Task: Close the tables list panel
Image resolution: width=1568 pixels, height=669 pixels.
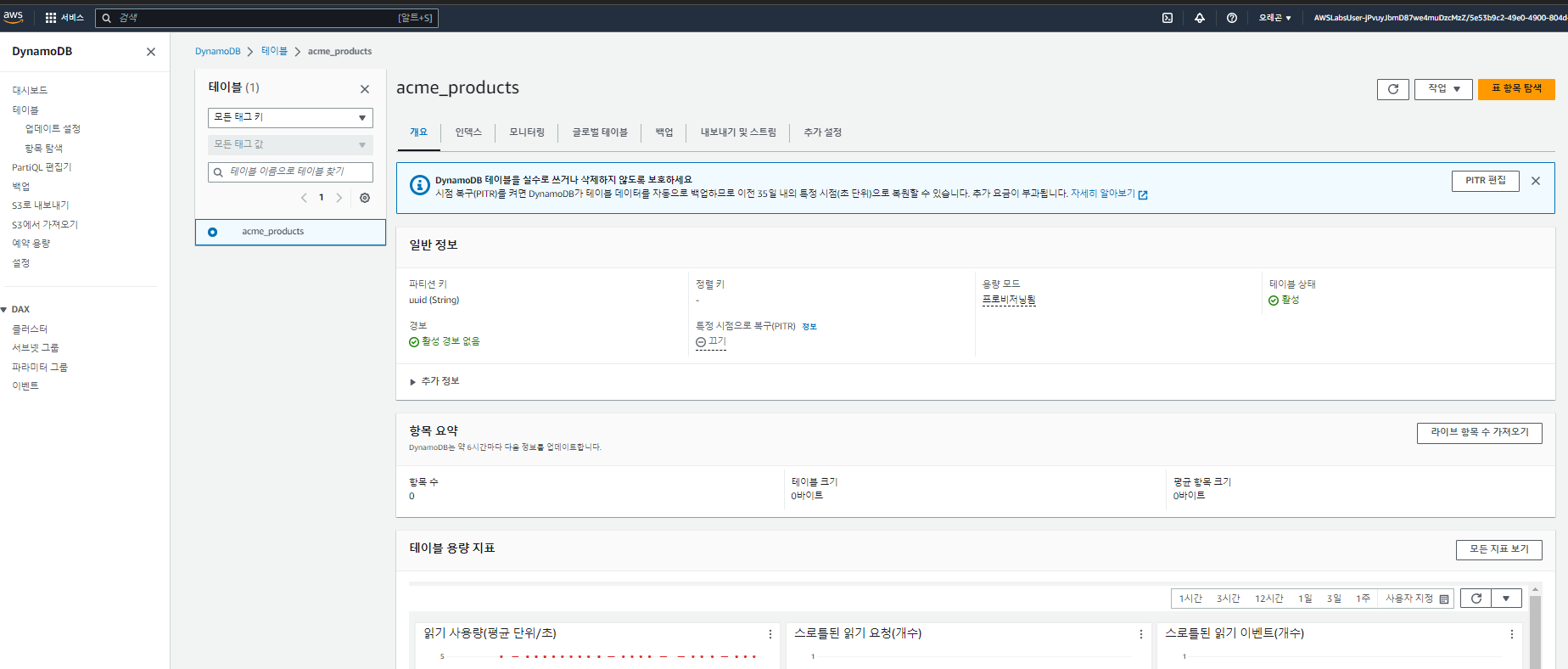Action: (365, 89)
